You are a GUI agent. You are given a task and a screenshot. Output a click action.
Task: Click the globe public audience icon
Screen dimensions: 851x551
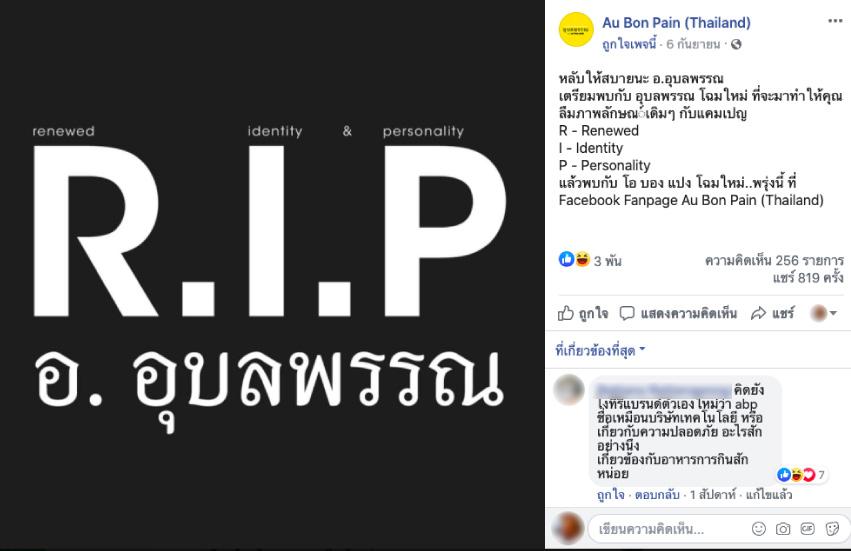pos(736,45)
